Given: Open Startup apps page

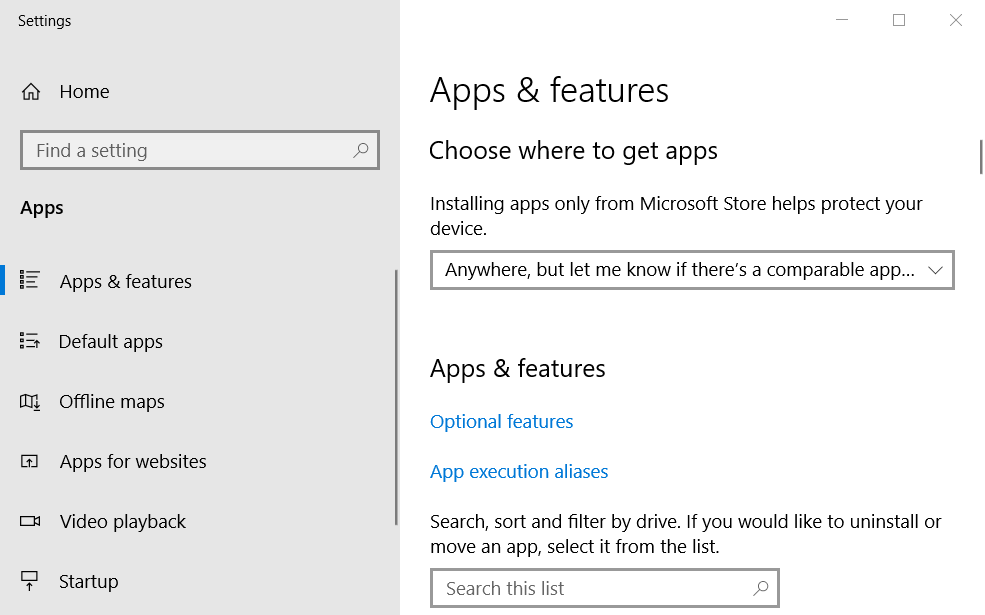Looking at the screenshot, I should coord(89,582).
